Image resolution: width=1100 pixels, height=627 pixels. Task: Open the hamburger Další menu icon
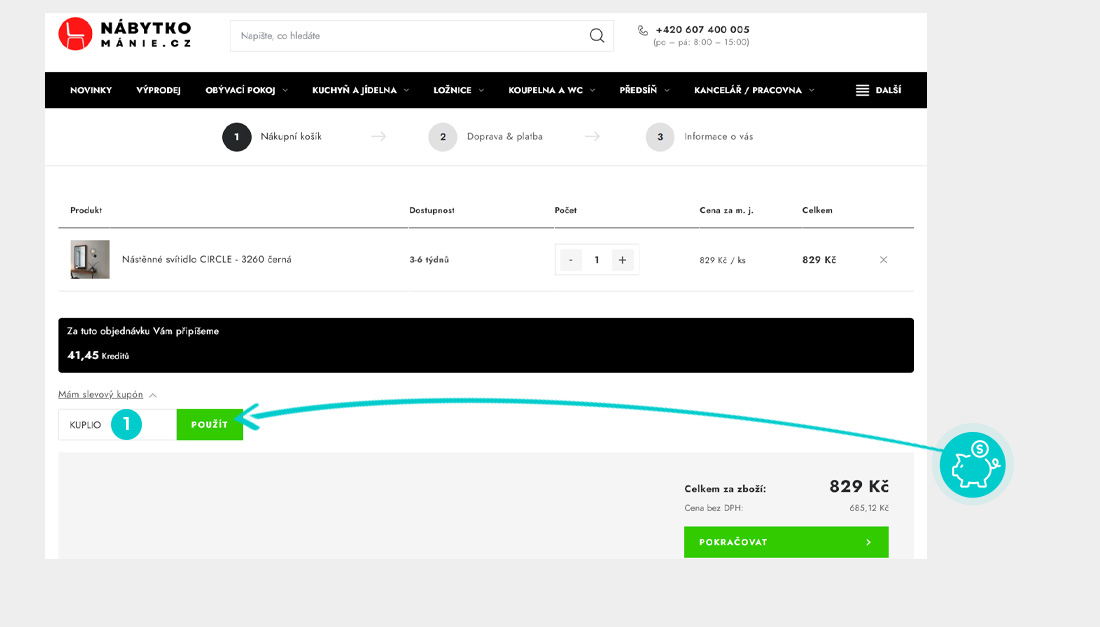point(862,90)
